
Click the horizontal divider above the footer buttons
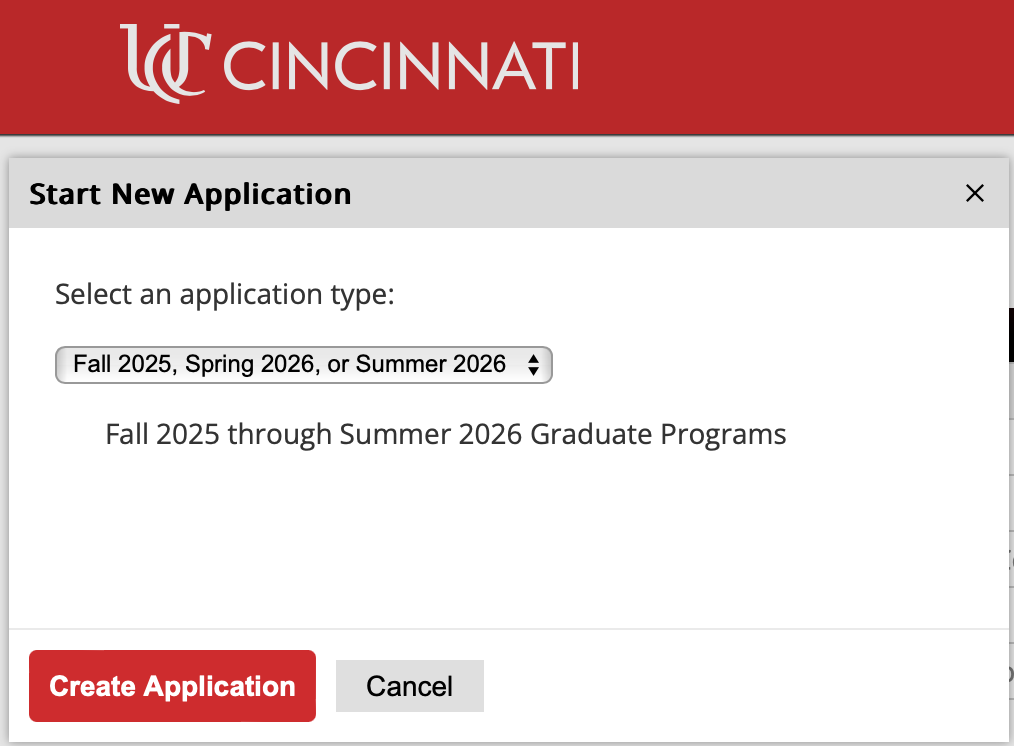click(500, 629)
